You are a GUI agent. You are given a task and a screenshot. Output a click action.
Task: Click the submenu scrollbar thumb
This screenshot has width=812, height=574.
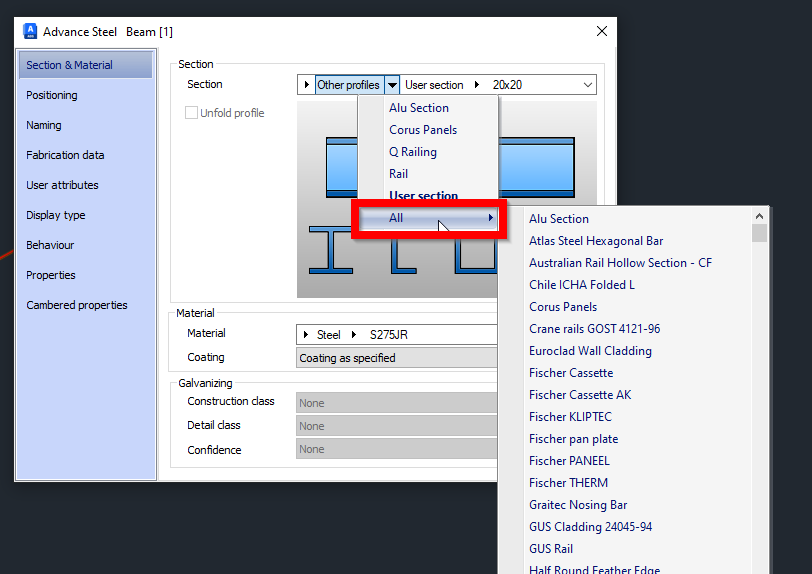(759, 233)
